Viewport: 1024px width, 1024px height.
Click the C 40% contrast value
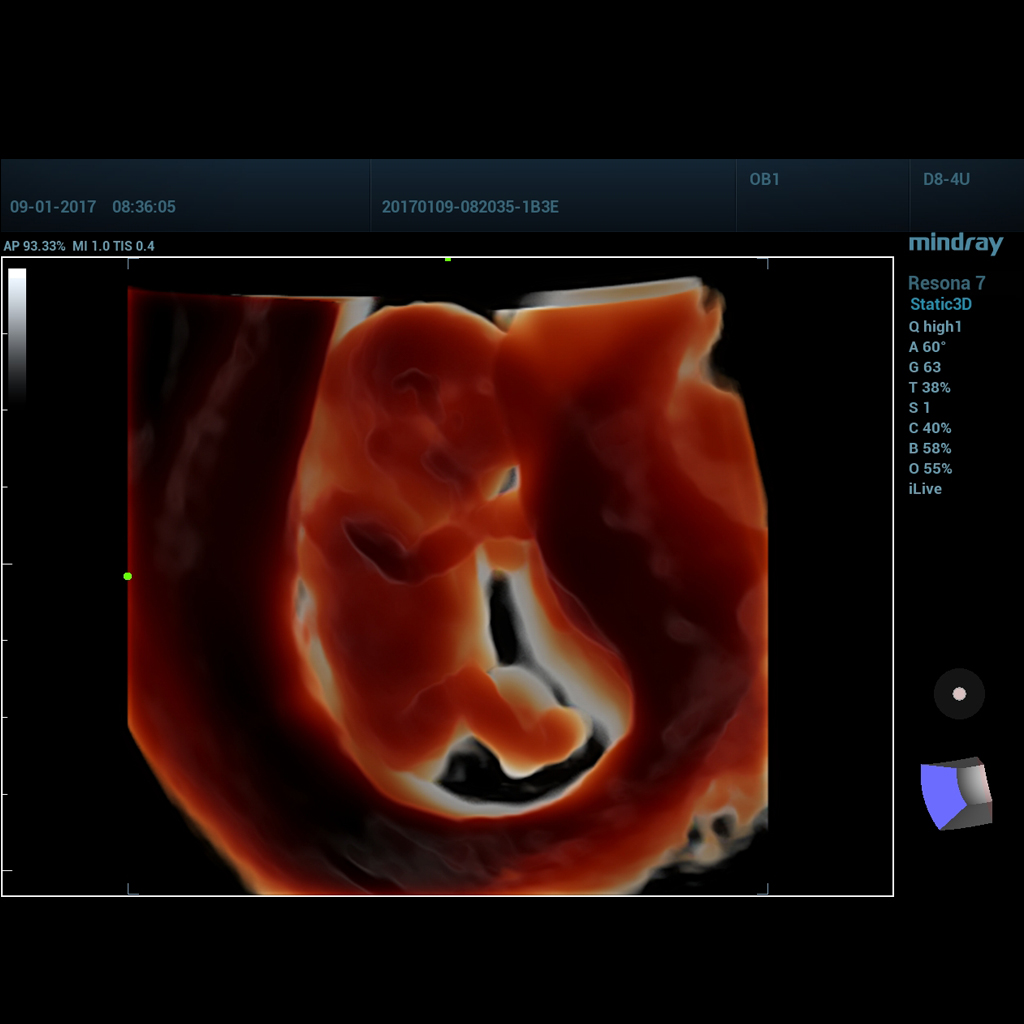coord(930,428)
